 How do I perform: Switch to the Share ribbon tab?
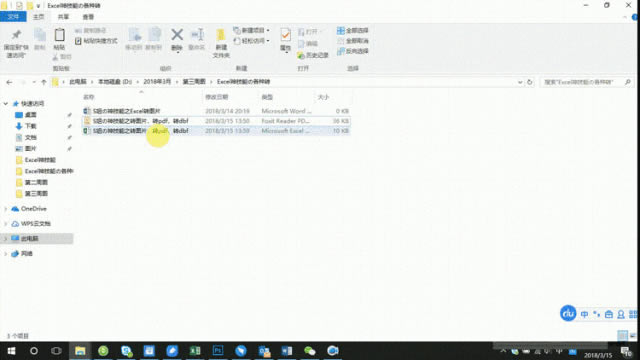(63, 17)
